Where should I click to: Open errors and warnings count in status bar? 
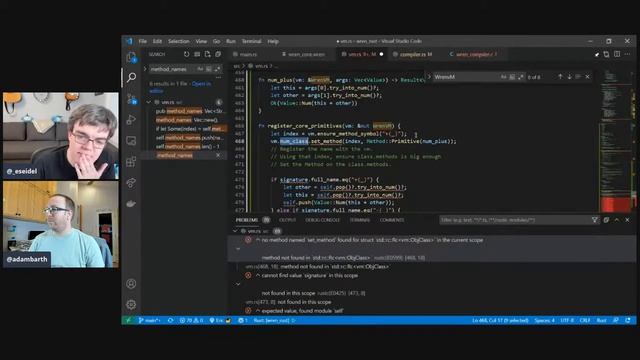[191, 320]
